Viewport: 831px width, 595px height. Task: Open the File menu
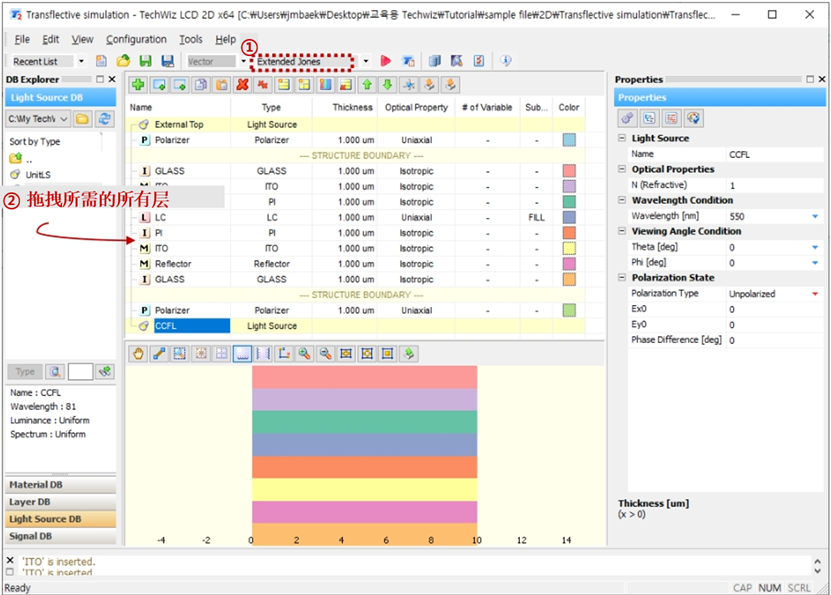tap(22, 39)
